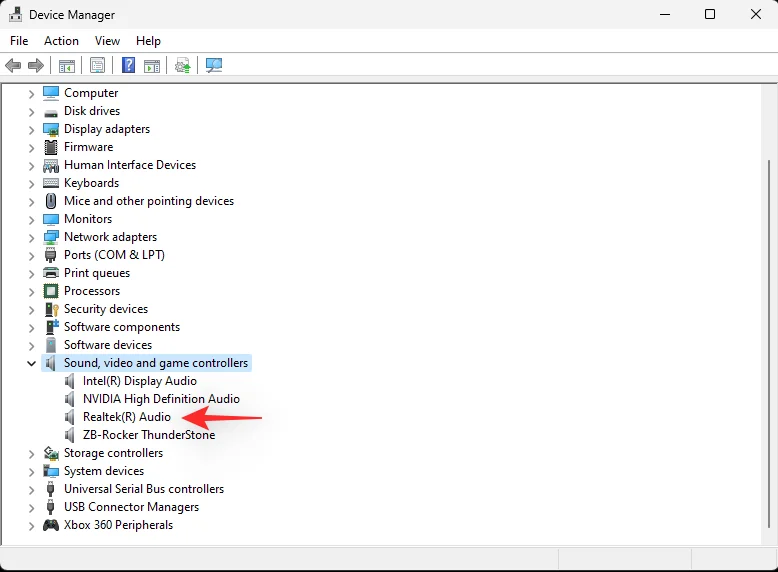Click the Software components puzzle icon
This screenshot has width=778, height=572.
click(52, 326)
